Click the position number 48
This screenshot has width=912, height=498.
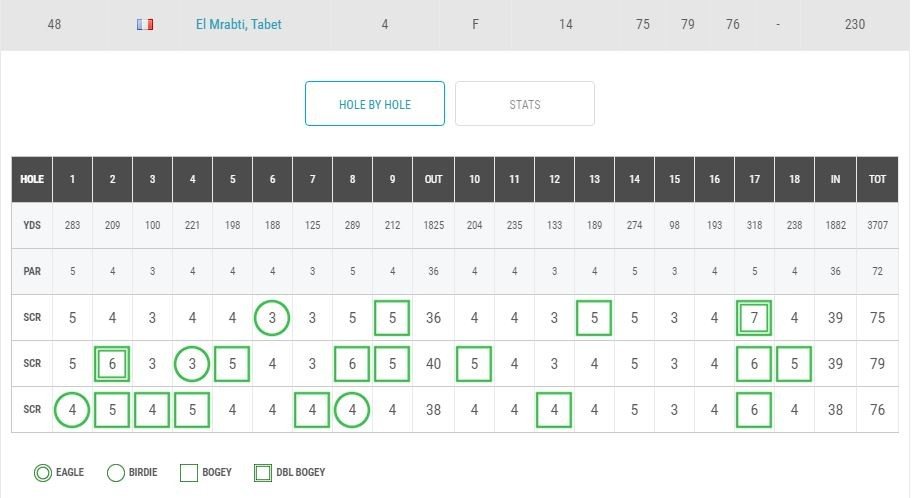click(54, 24)
